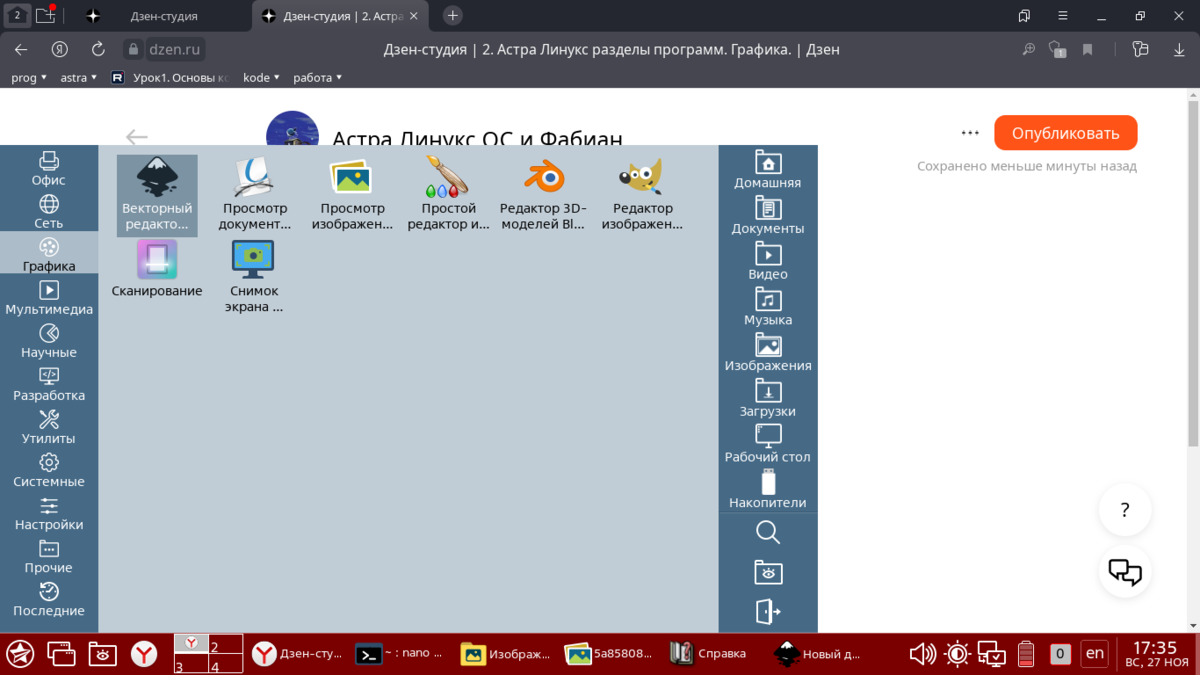The height and width of the screenshot is (675, 1200).
Task: Switch to virtual desktop 4
Action: click(x=226, y=664)
